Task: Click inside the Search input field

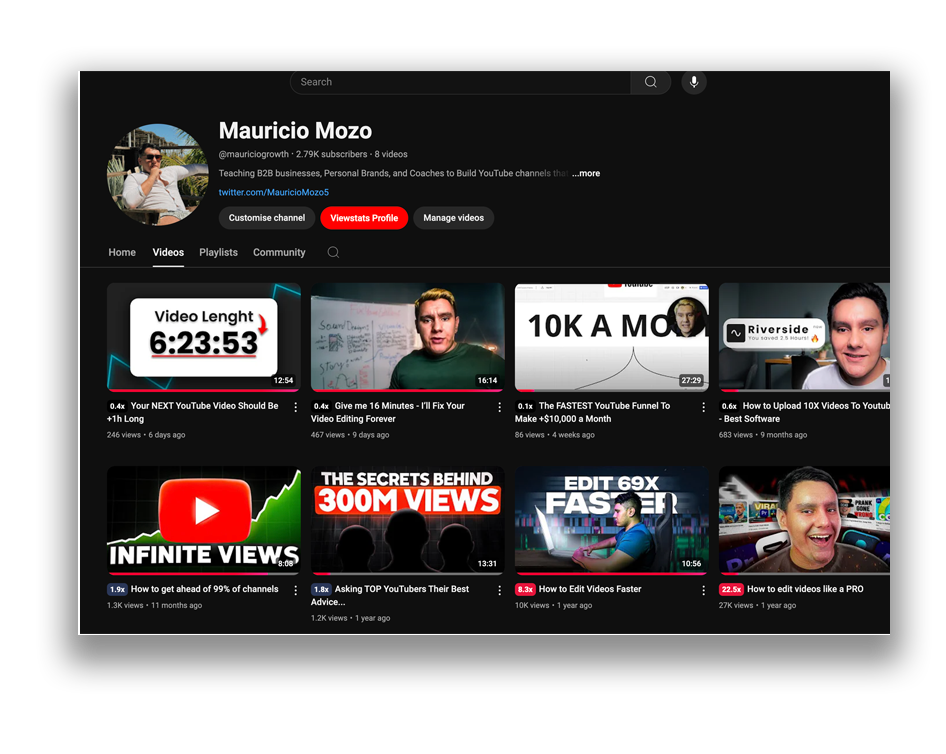Action: pyautogui.click(x=460, y=82)
